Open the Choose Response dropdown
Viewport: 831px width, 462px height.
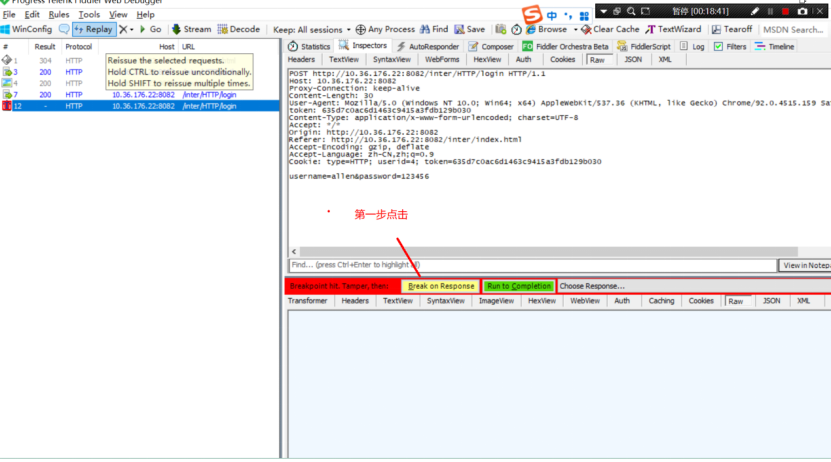693,286
